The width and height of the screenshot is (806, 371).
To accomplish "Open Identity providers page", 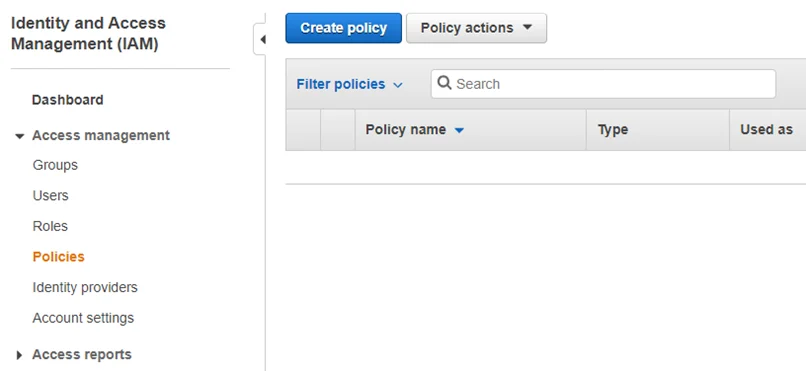I will 85,287.
